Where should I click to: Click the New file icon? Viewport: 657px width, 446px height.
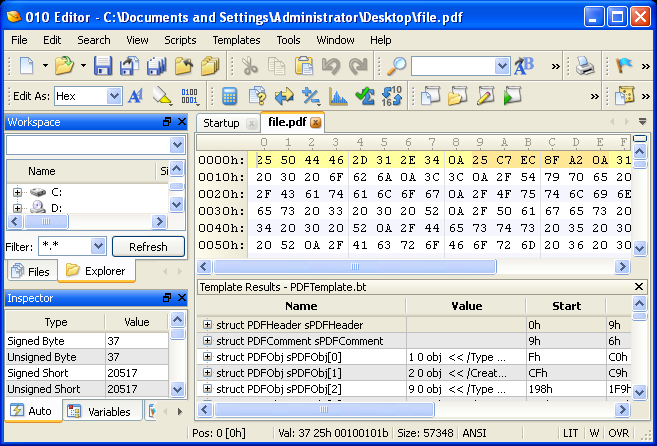pyautogui.click(x=27, y=66)
